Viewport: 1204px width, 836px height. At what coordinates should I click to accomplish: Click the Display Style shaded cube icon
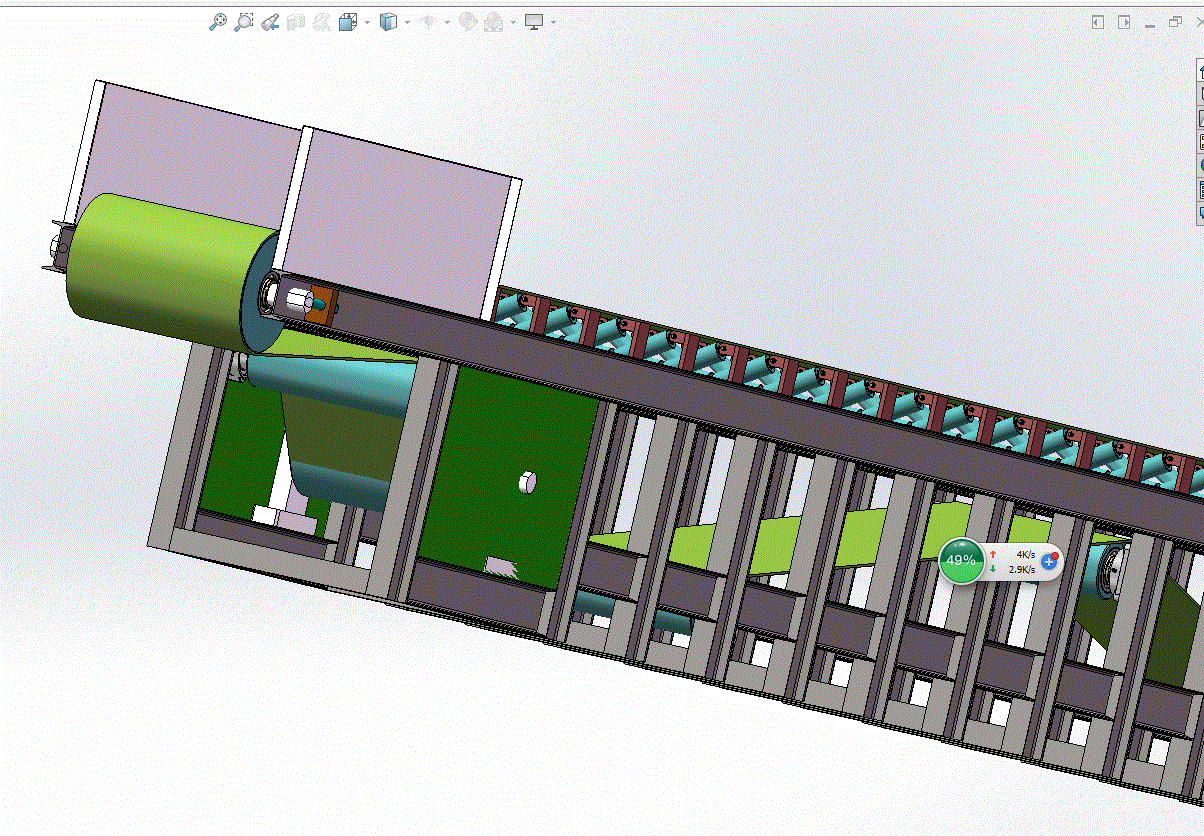(388, 22)
